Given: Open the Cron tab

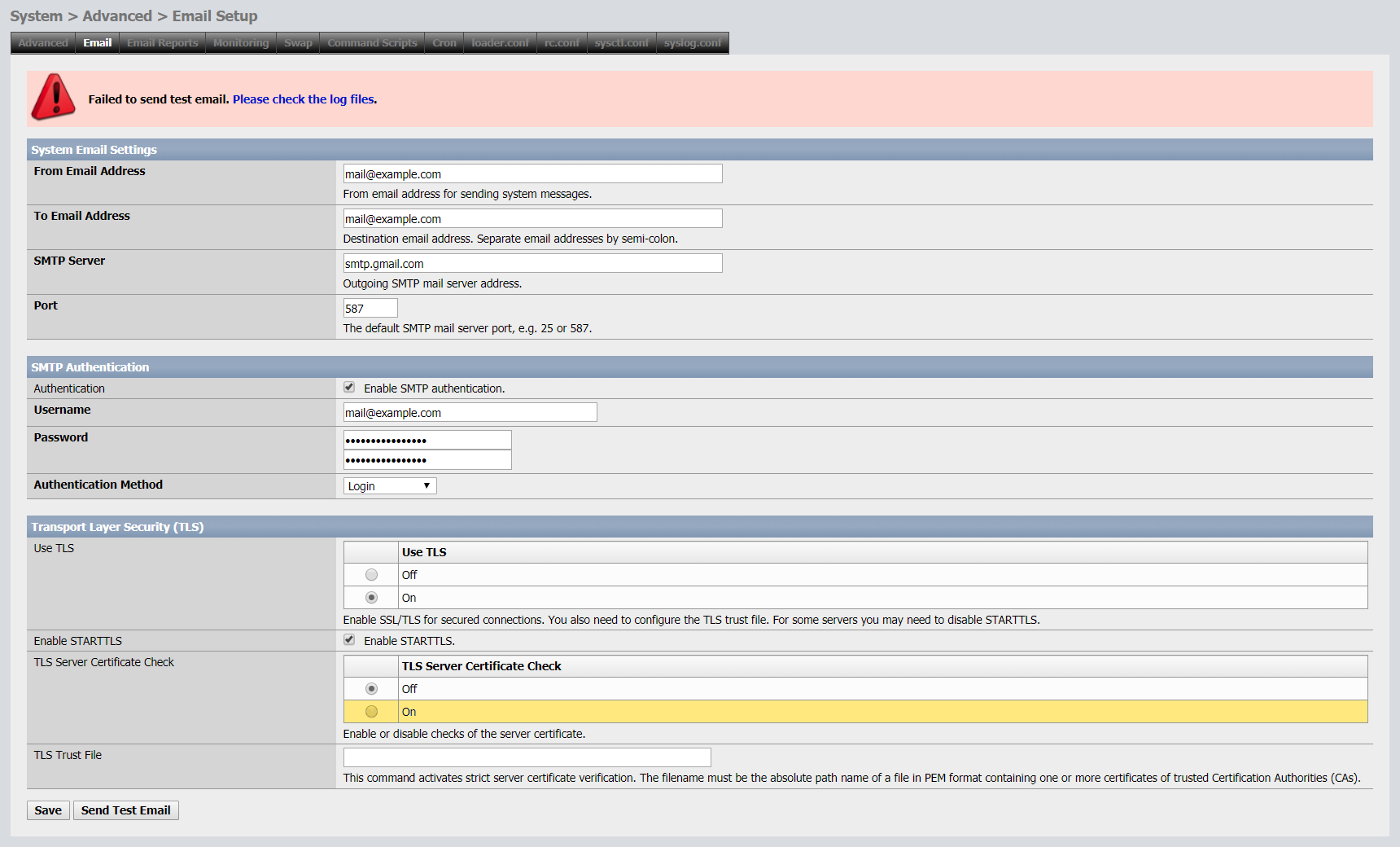Looking at the screenshot, I should [444, 43].
